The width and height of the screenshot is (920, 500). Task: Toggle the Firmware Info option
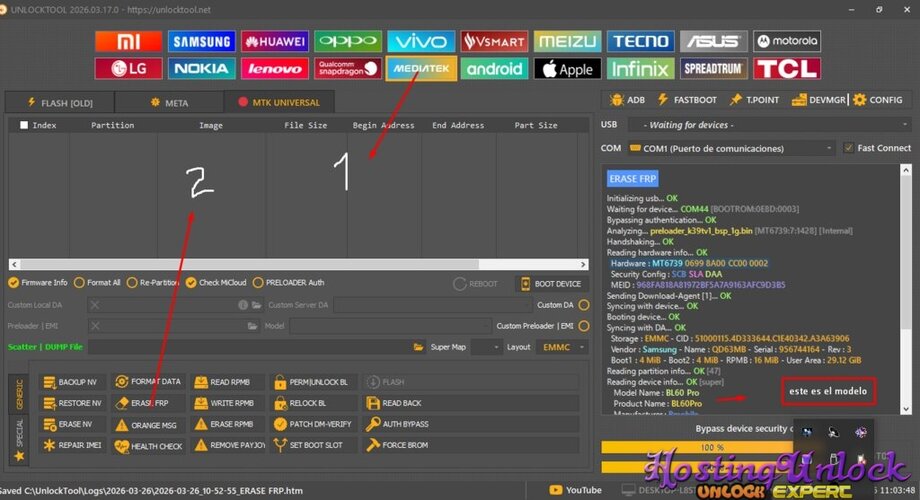coord(38,282)
